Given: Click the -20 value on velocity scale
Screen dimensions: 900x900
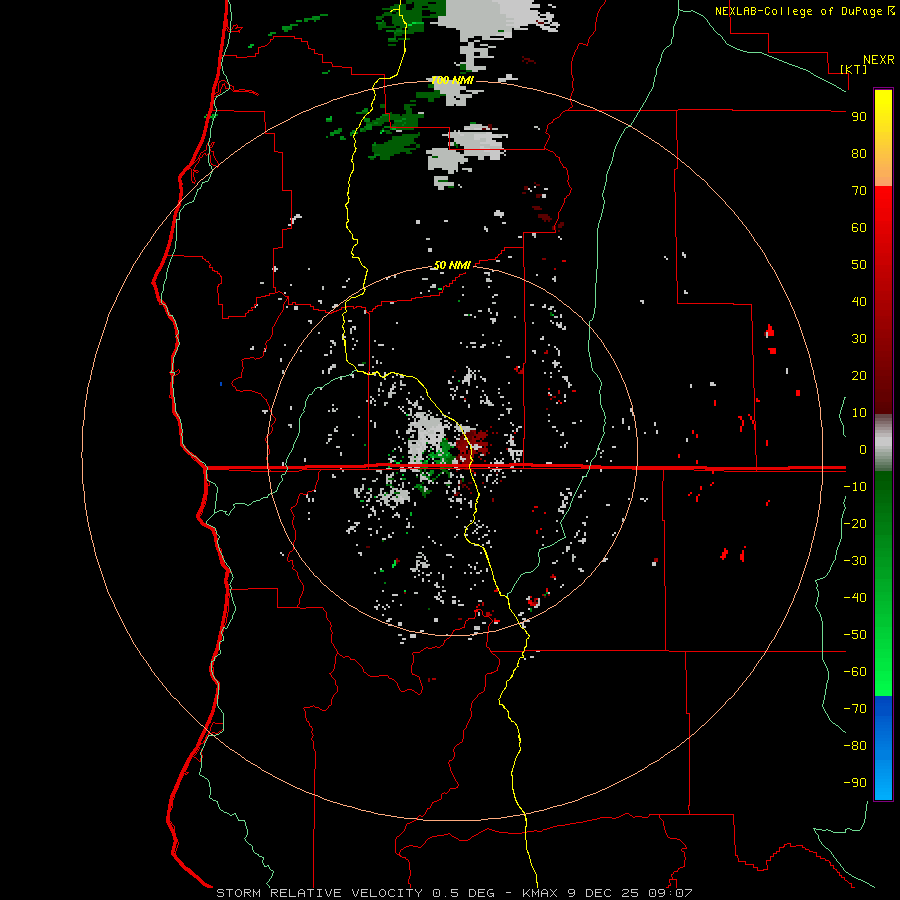Looking at the screenshot, I should coord(855,523).
